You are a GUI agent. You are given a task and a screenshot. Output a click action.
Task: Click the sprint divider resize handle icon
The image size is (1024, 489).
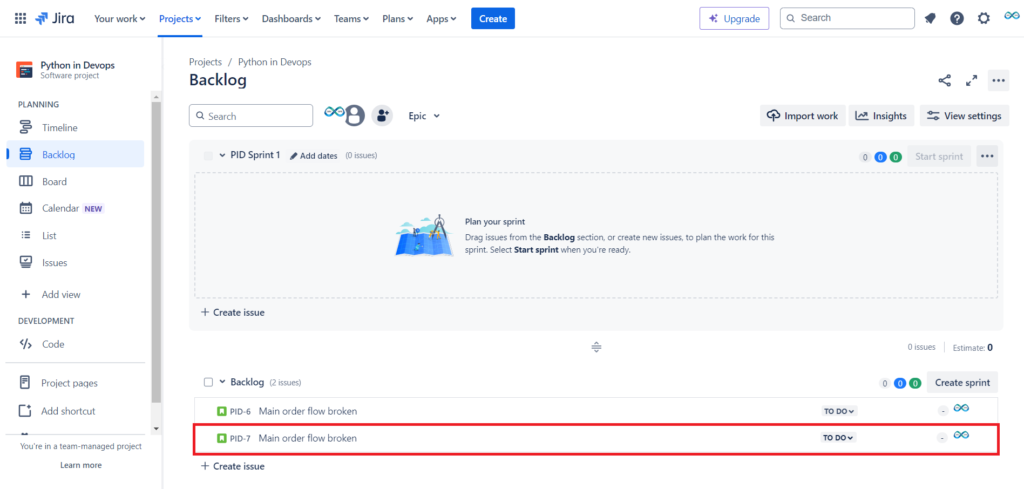click(596, 347)
